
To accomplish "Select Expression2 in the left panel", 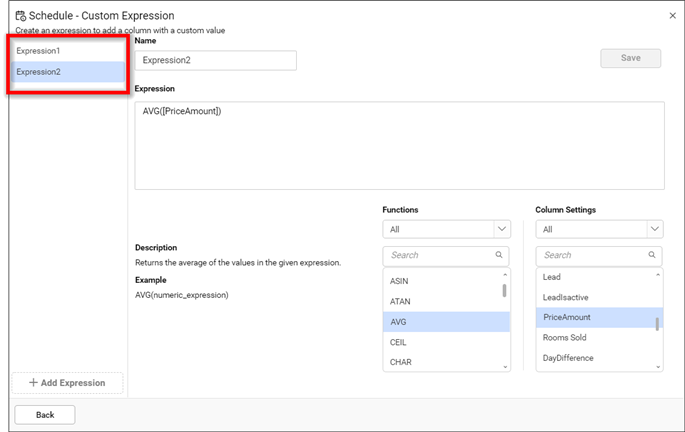I will [x=68, y=72].
